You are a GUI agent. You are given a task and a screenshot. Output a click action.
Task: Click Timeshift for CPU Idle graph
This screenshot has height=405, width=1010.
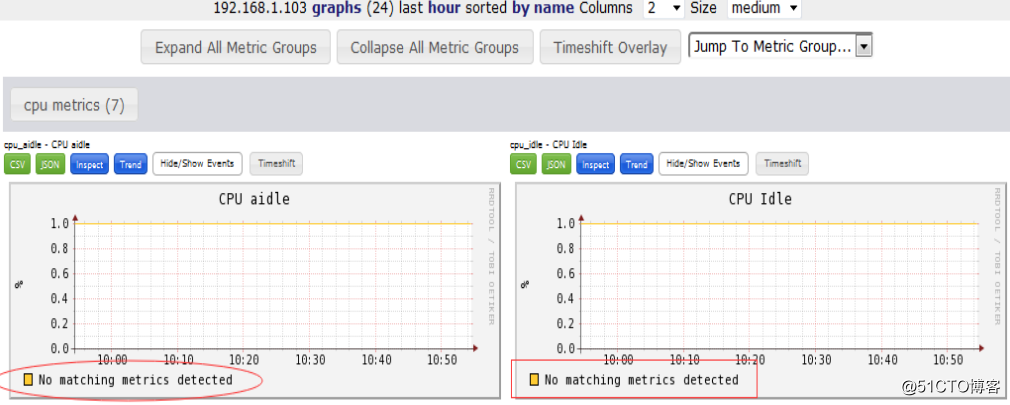pos(783,164)
